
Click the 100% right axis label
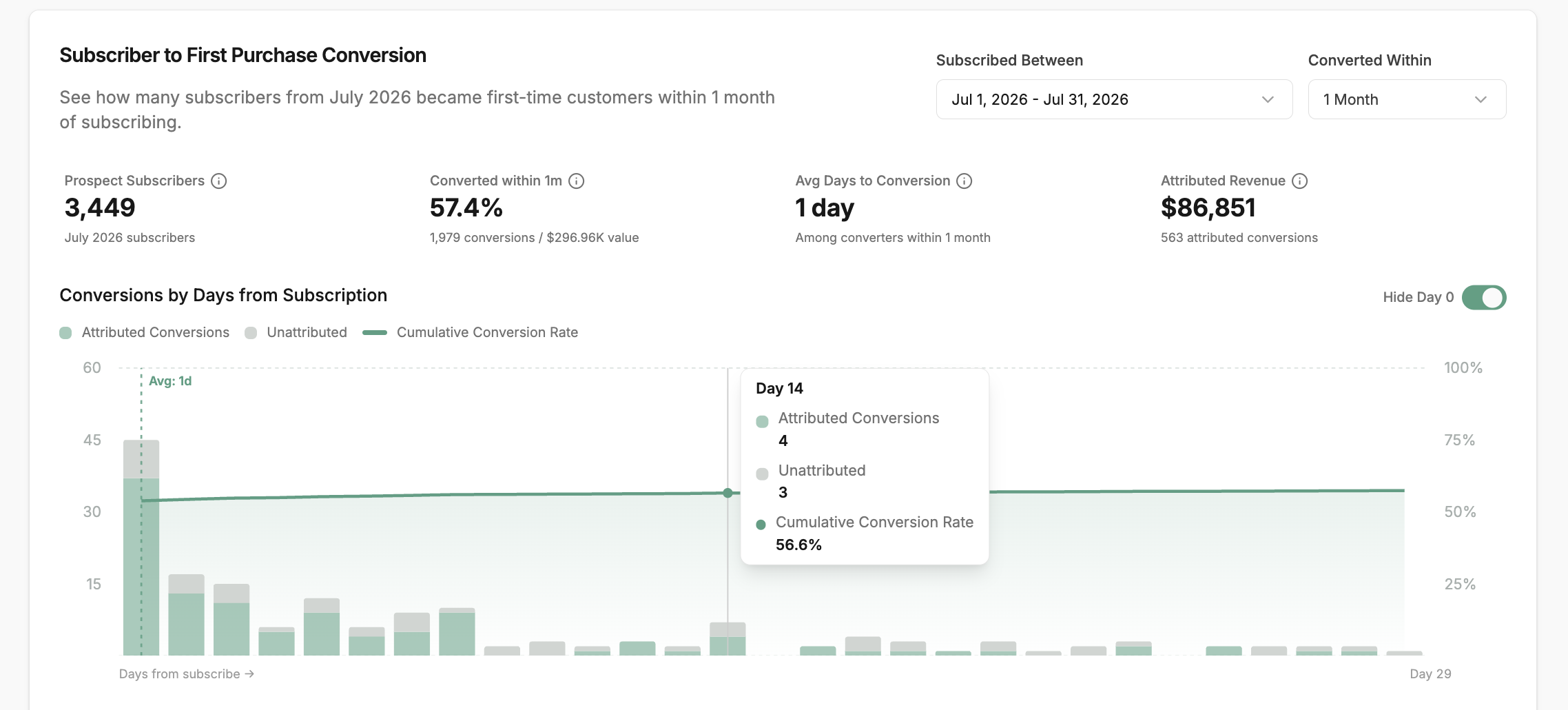point(1463,368)
